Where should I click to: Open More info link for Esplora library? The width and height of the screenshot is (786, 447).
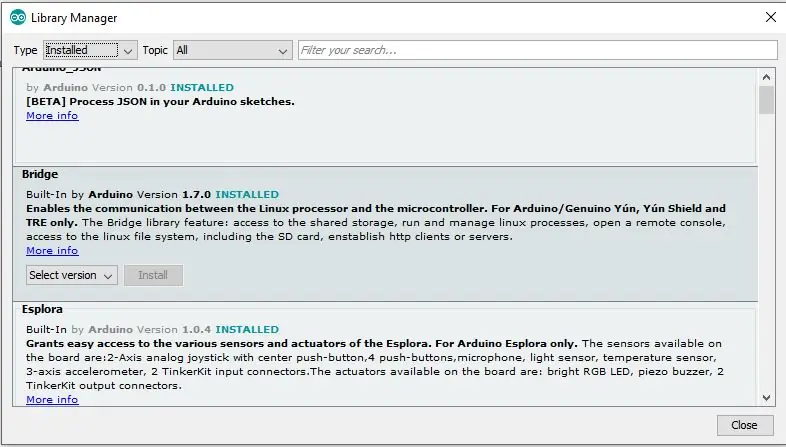pos(52,399)
